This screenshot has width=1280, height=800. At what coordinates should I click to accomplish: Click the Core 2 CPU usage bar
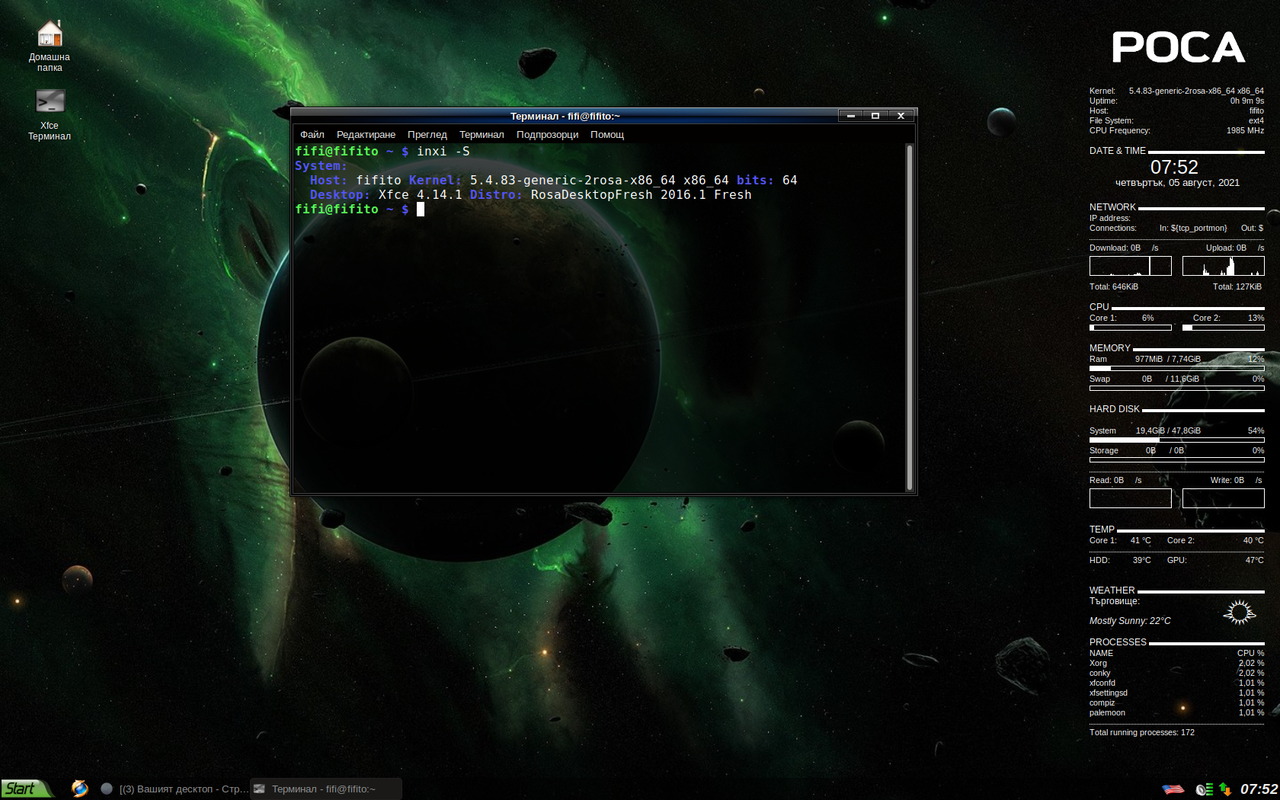tap(1223, 327)
